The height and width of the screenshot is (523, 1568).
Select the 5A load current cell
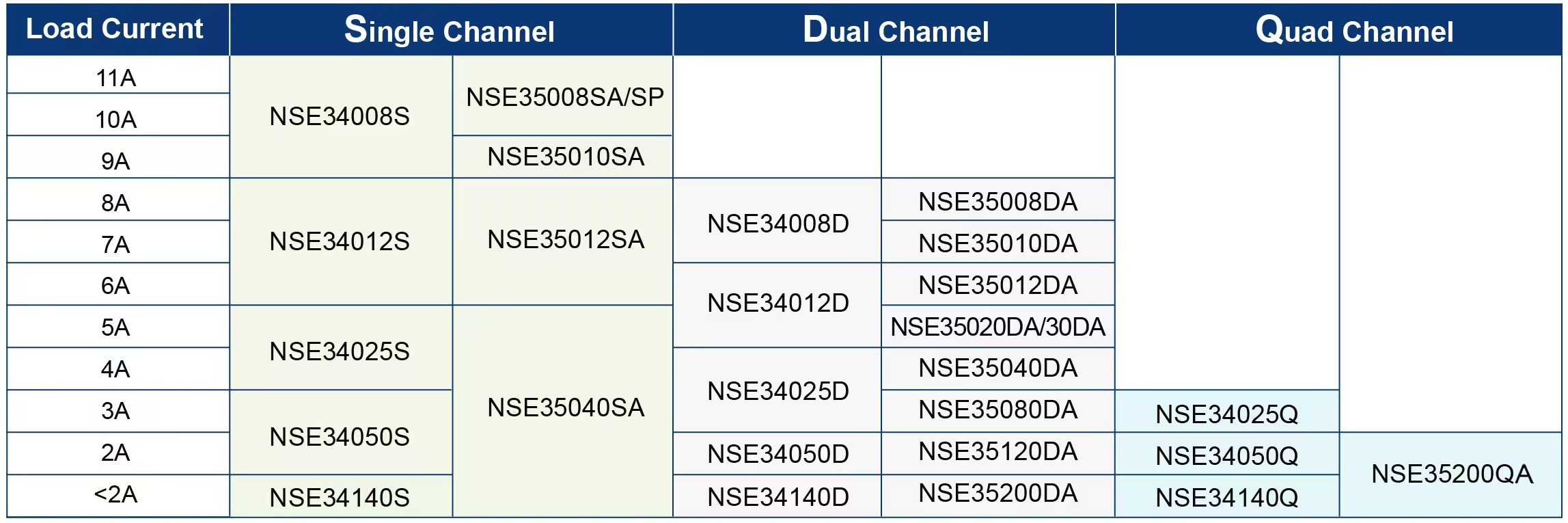116,327
